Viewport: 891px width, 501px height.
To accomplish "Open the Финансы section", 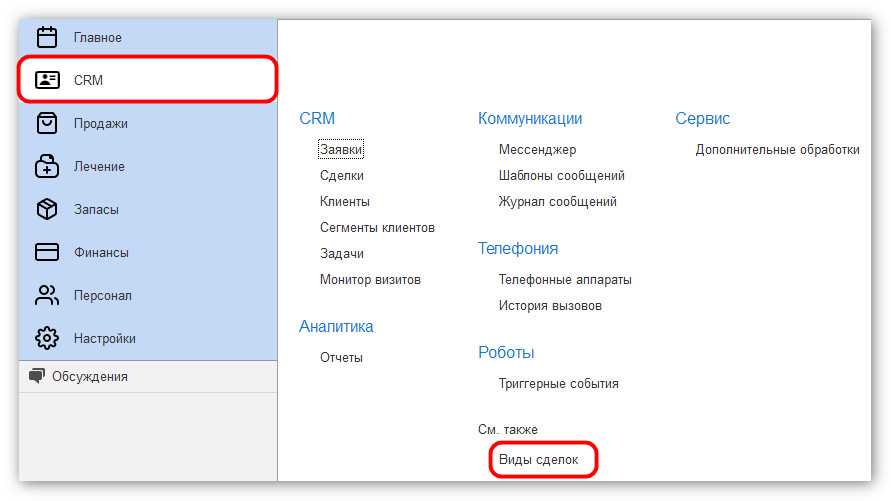I will click(101, 252).
